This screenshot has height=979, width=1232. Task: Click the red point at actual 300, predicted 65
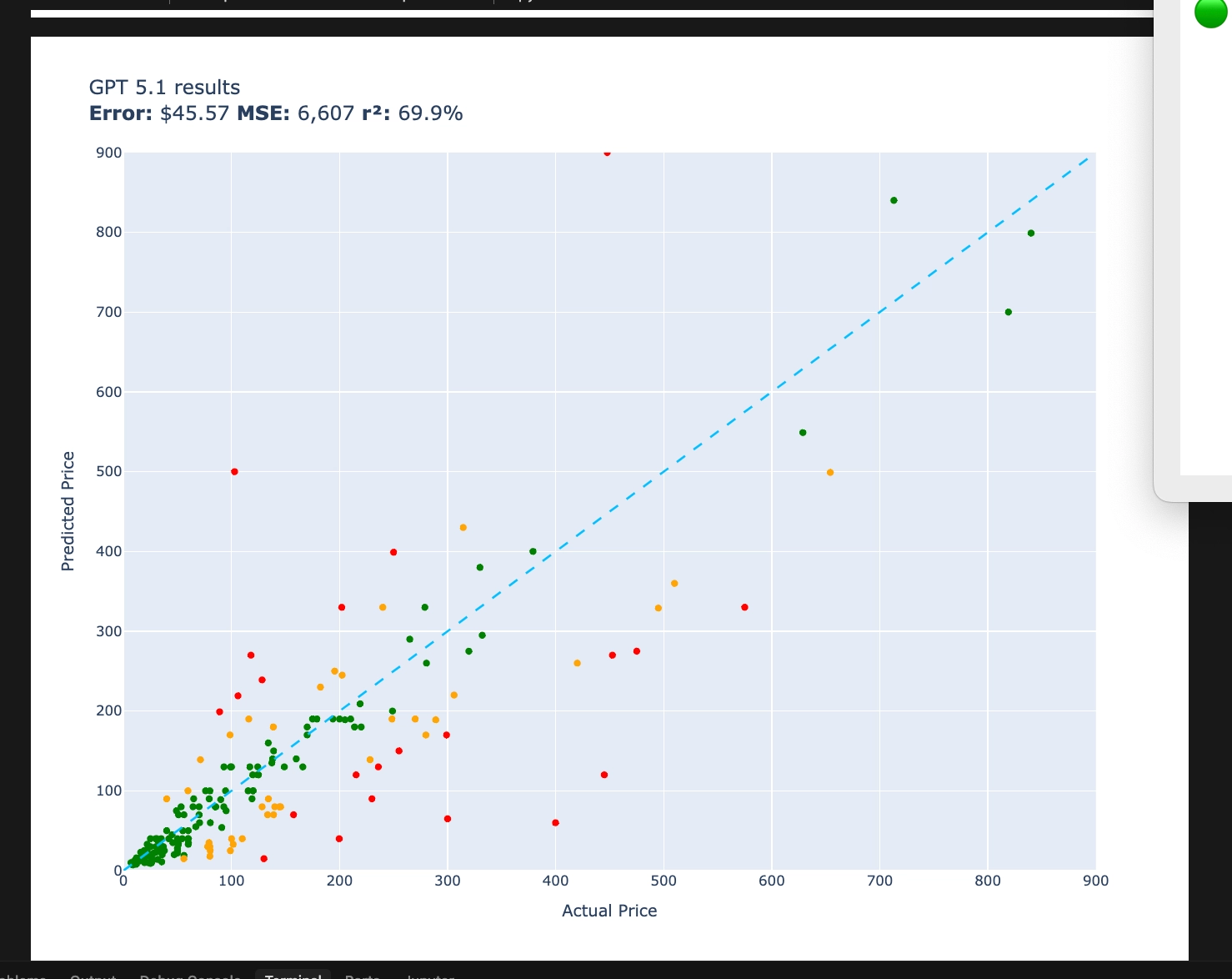coord(448,819)
